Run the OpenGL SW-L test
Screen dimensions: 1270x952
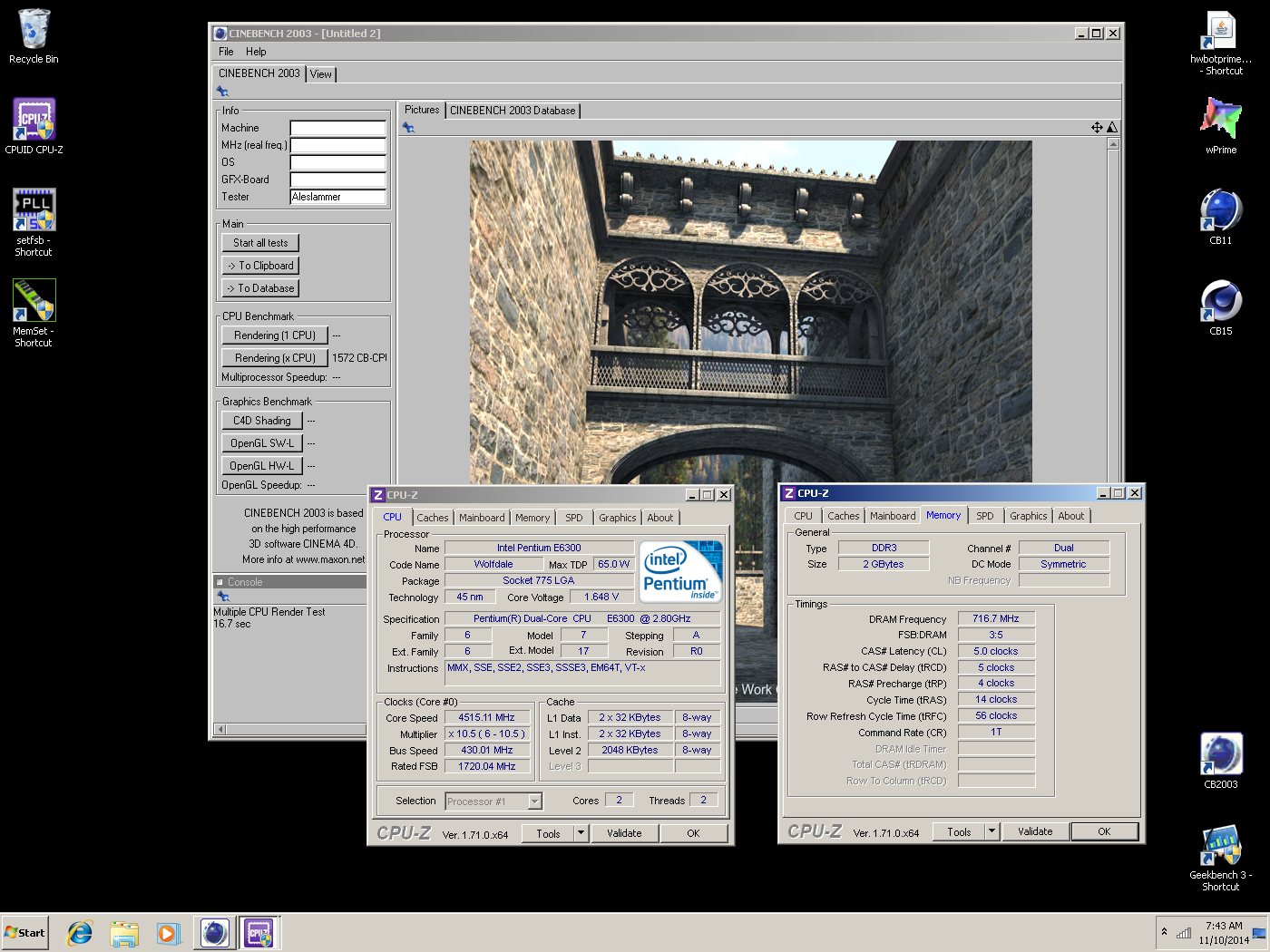[x=262, y=443]
